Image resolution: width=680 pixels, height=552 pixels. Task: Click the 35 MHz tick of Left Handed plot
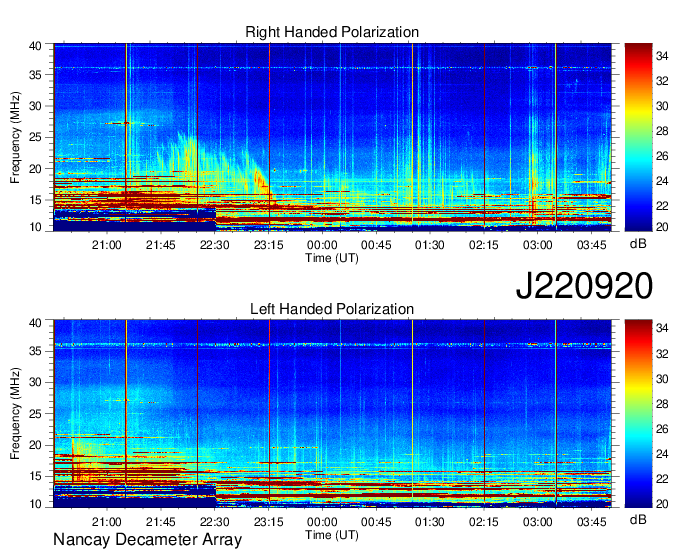pyautogui.click(x=35, y=351)
